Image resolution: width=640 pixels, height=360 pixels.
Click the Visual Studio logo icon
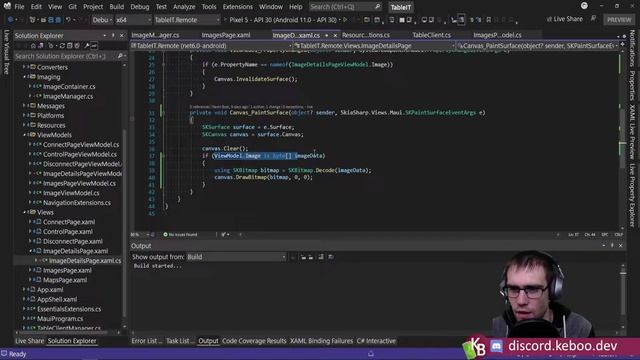tap(7, 6)
